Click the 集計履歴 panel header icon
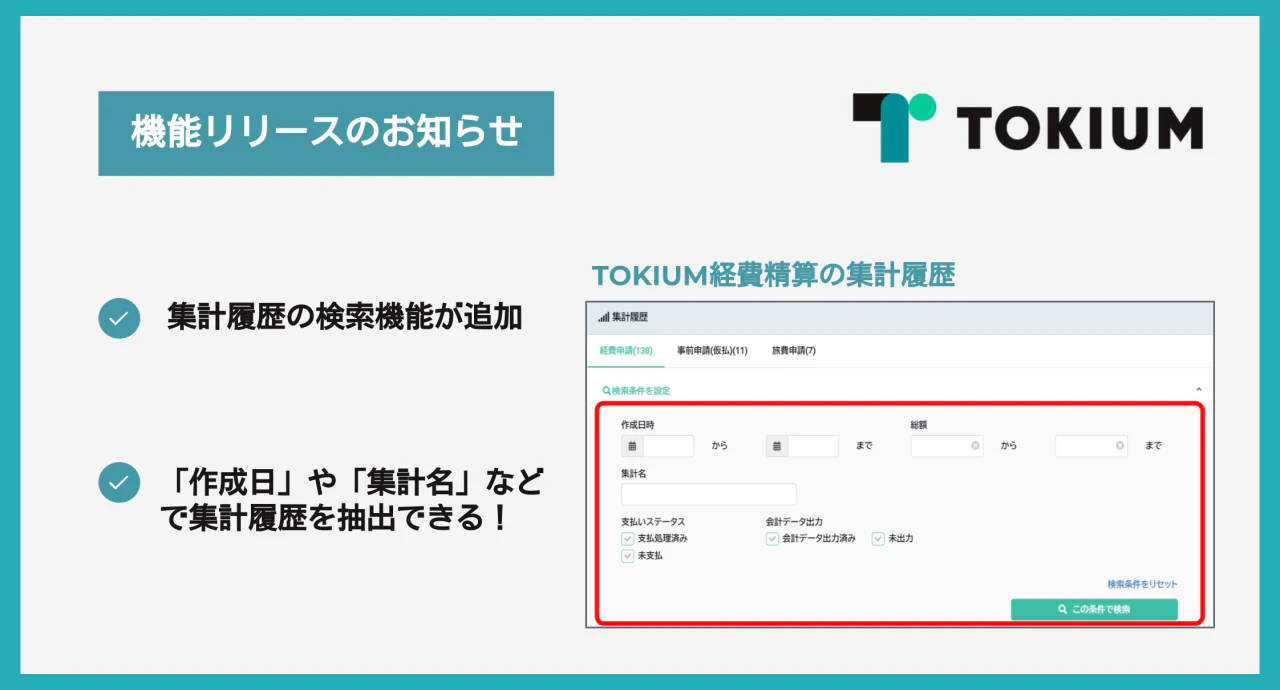1280x690 pixels. [x=604, y=317]
